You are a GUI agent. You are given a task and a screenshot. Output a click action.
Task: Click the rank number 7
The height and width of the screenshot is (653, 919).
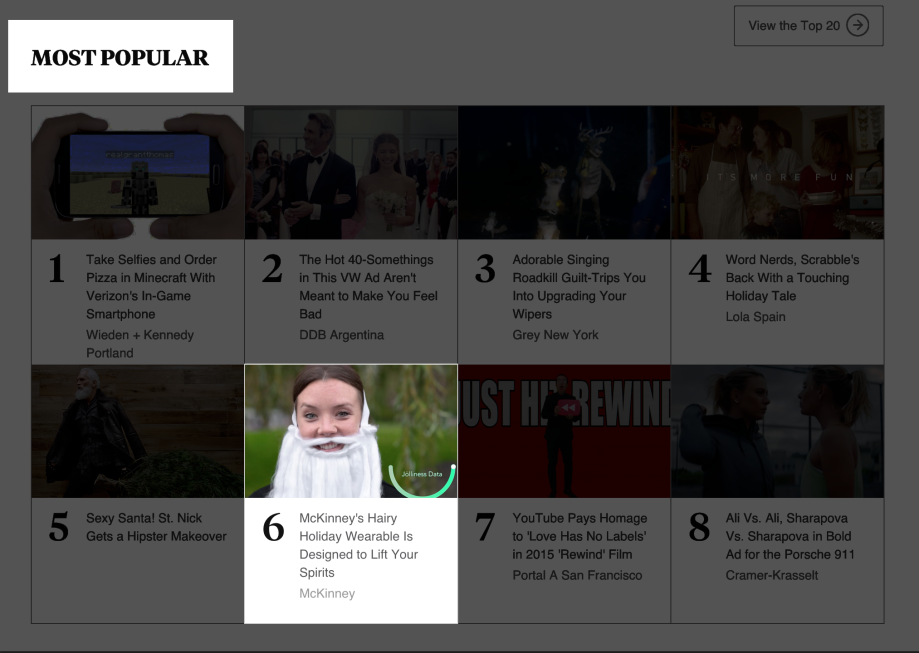pyautogui.click(x=485, y=526)
